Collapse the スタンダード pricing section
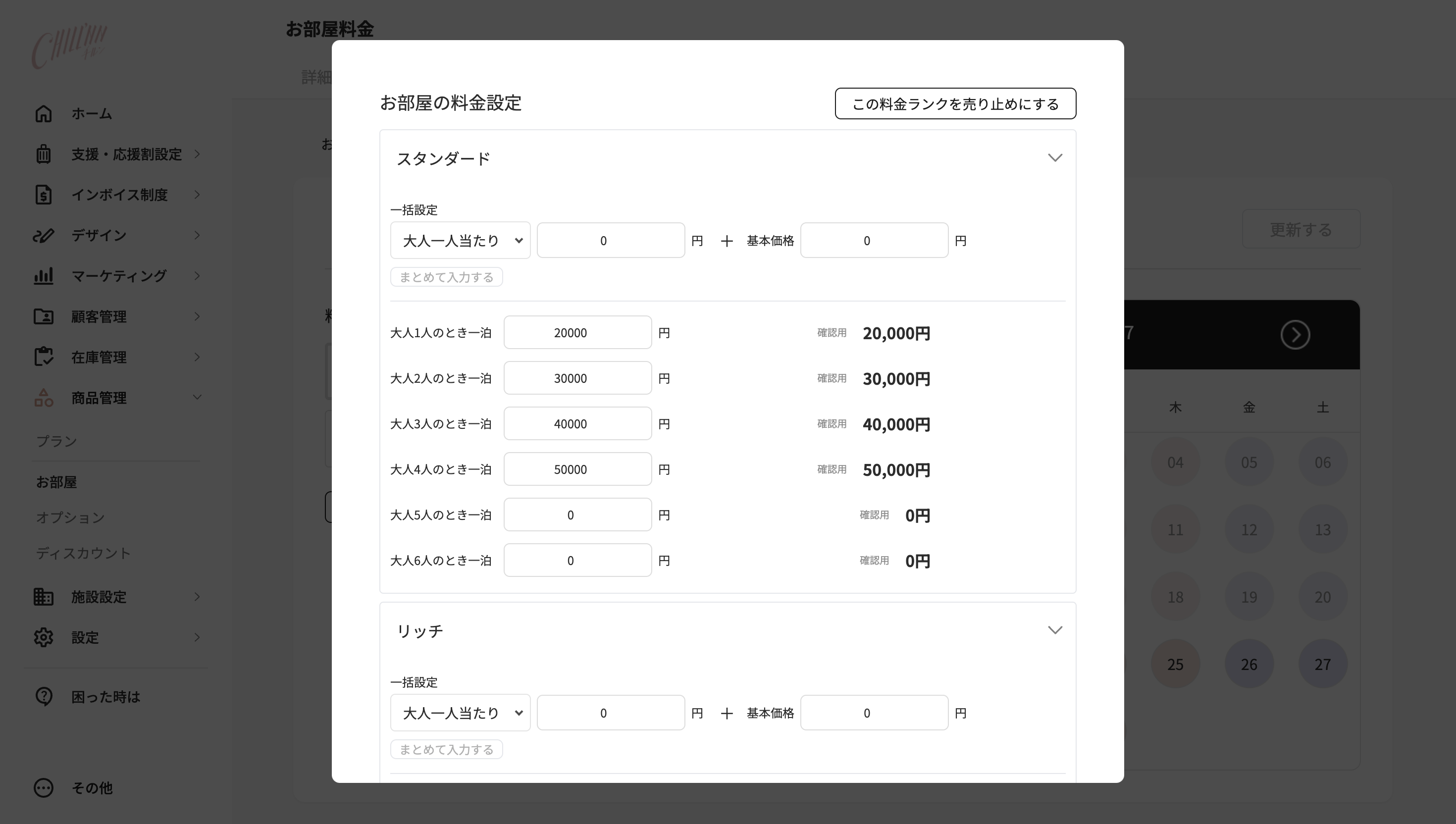The width and height of the screenshot is (1456, 824). [1055, 158]
